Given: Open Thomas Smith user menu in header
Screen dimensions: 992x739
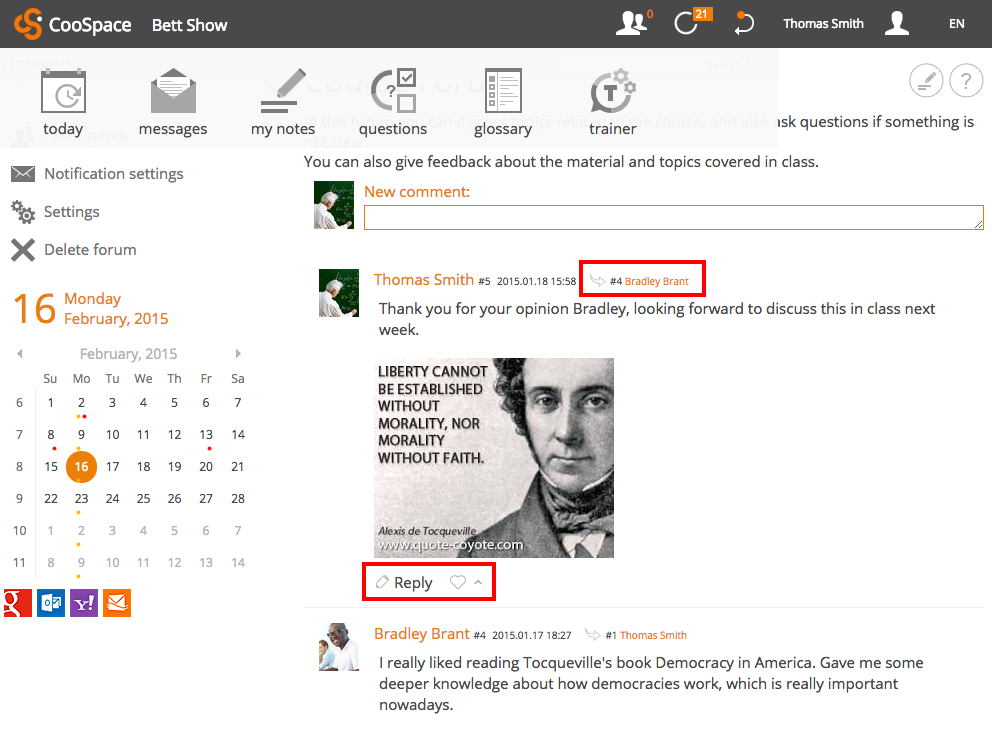Looking at the screenshot, I should (x=823, y=24).
